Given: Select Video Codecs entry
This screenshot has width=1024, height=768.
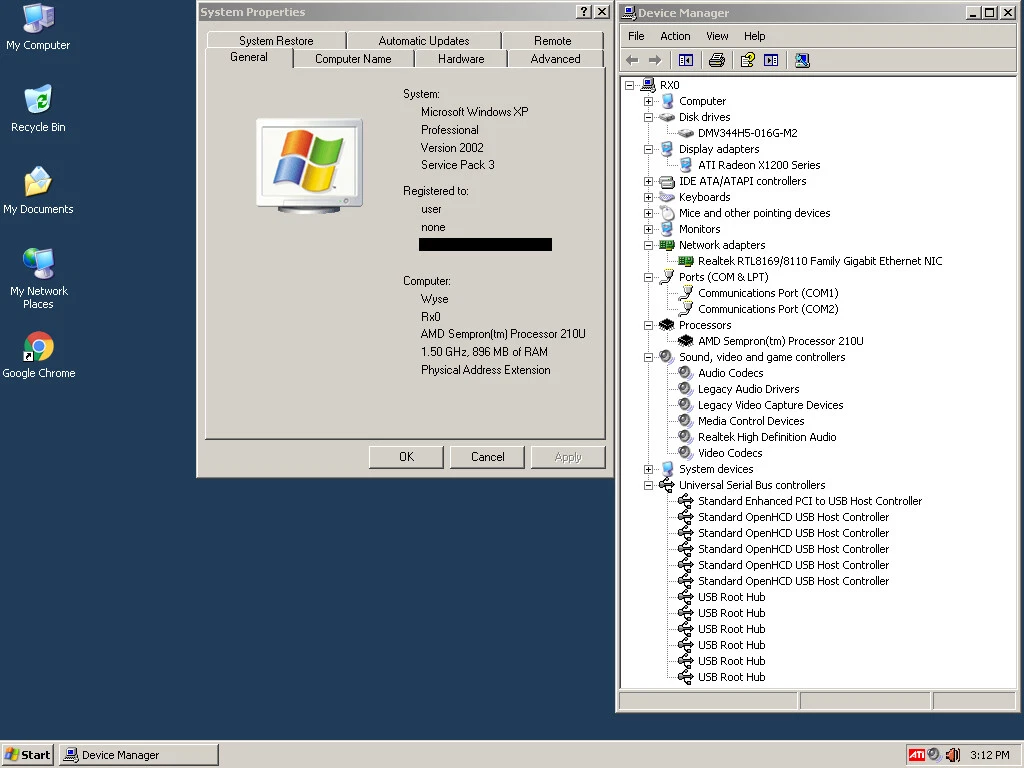Looking at the screenshot, I should (x=730, y=453).
